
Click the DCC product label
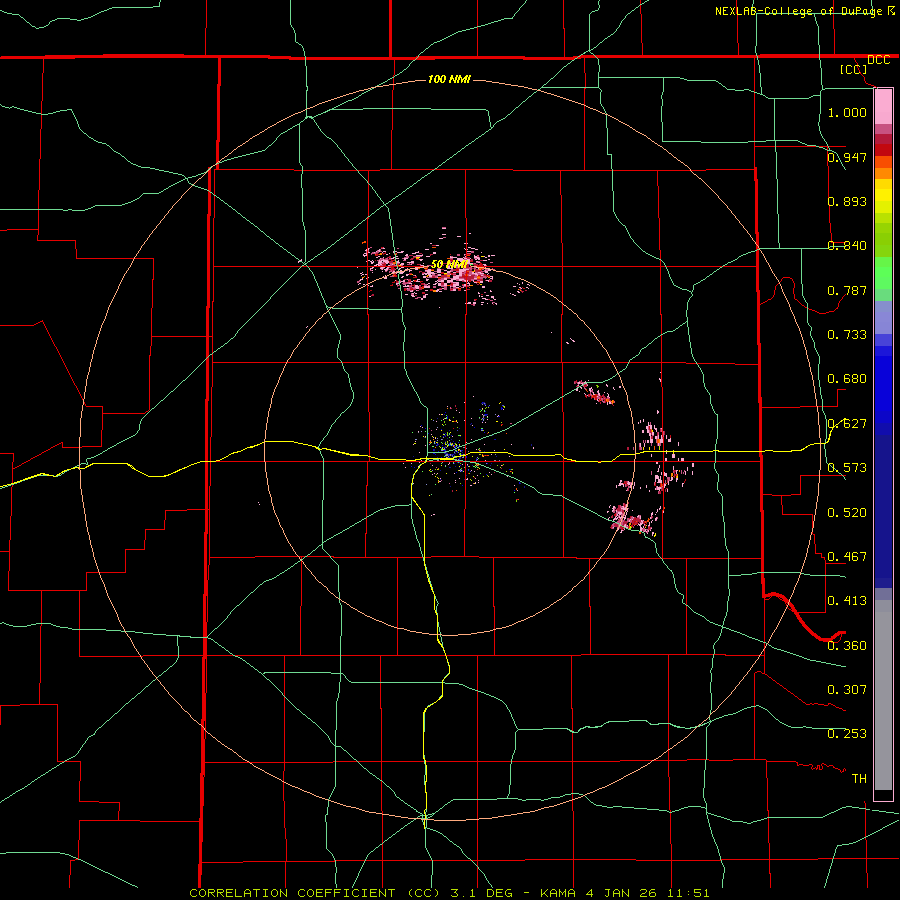coord(878,60)
